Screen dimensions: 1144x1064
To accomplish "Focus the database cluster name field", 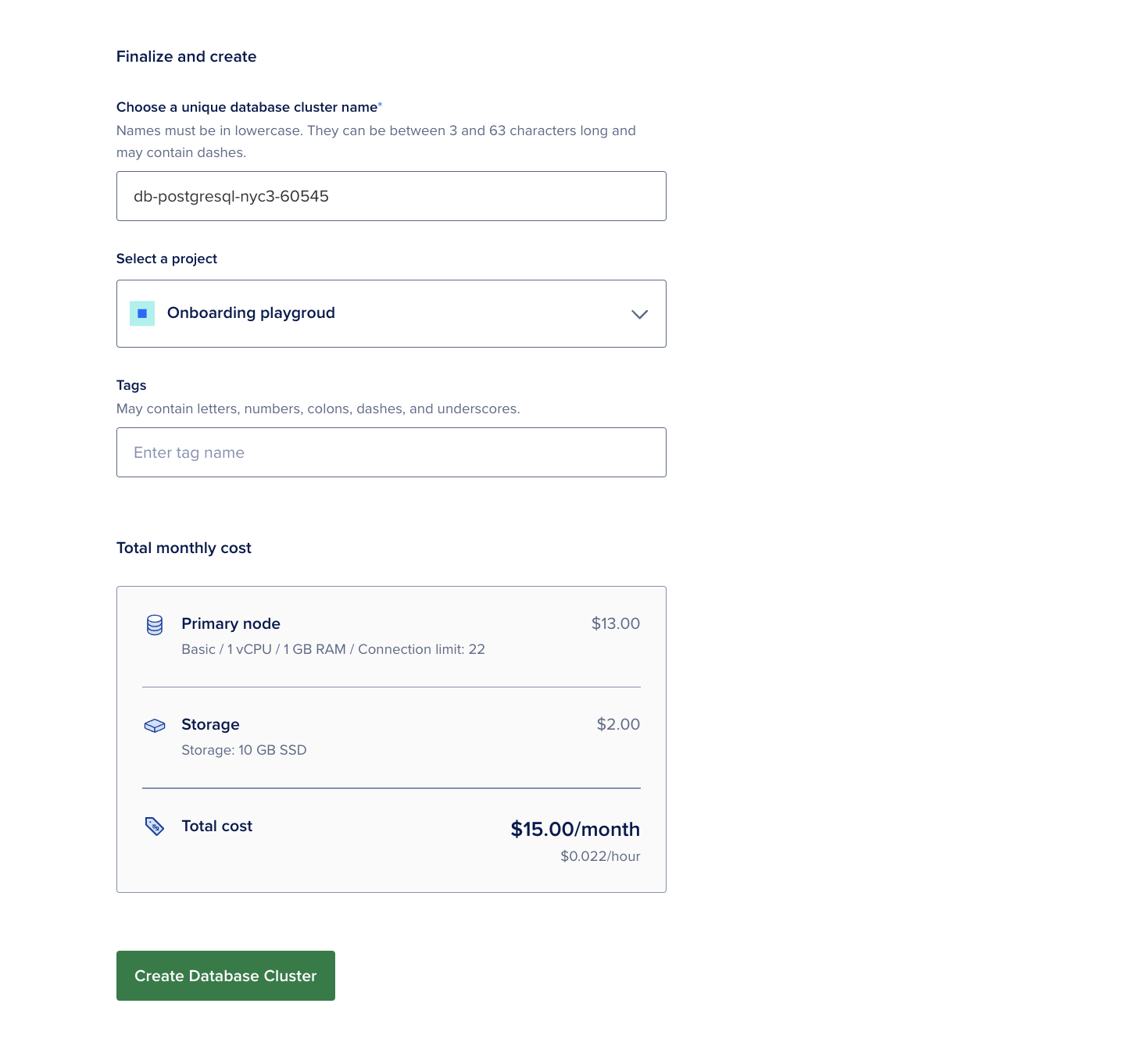I will (391, 196).
